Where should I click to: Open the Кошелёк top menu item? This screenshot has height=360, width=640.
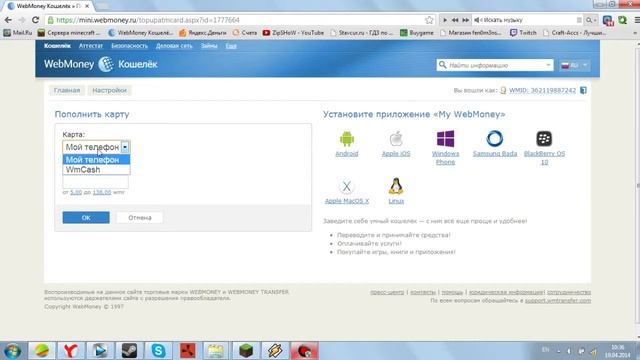[x=57, y=46]
